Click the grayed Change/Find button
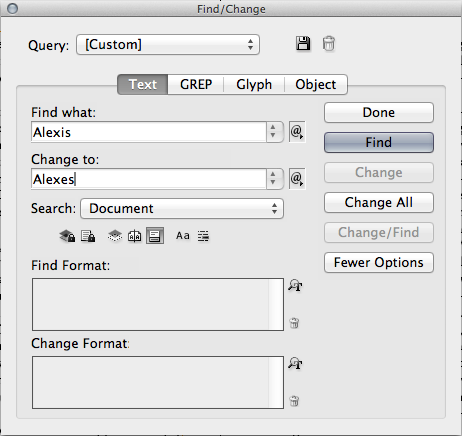 379,232
